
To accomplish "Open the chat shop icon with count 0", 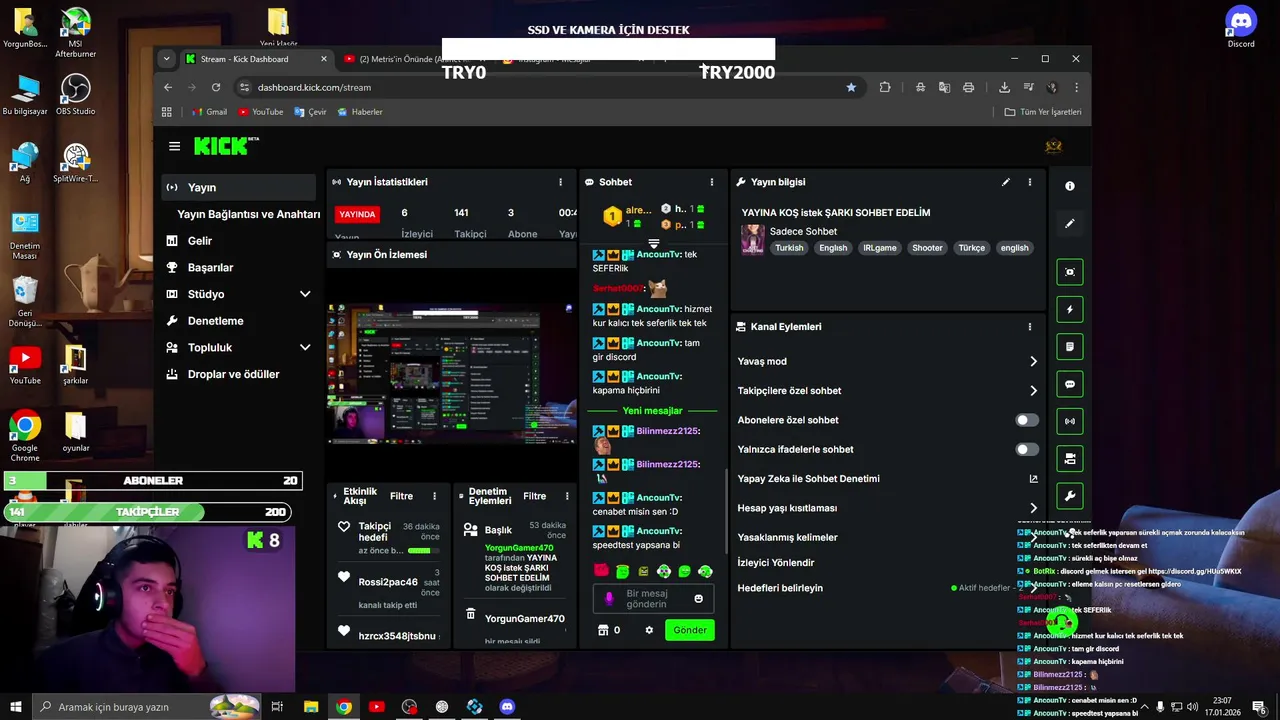I will point(608,630).
